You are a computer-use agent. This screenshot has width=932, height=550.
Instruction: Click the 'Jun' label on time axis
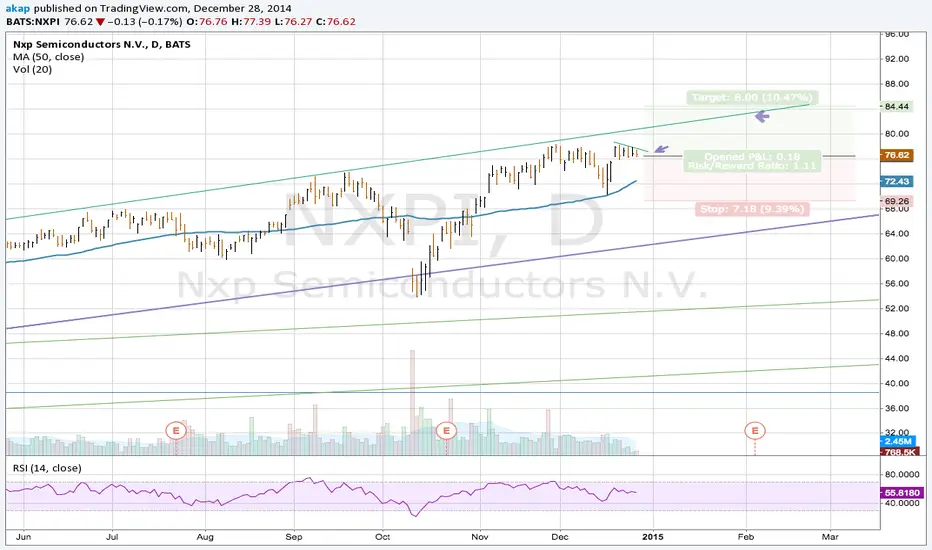(x=23, y=537)
